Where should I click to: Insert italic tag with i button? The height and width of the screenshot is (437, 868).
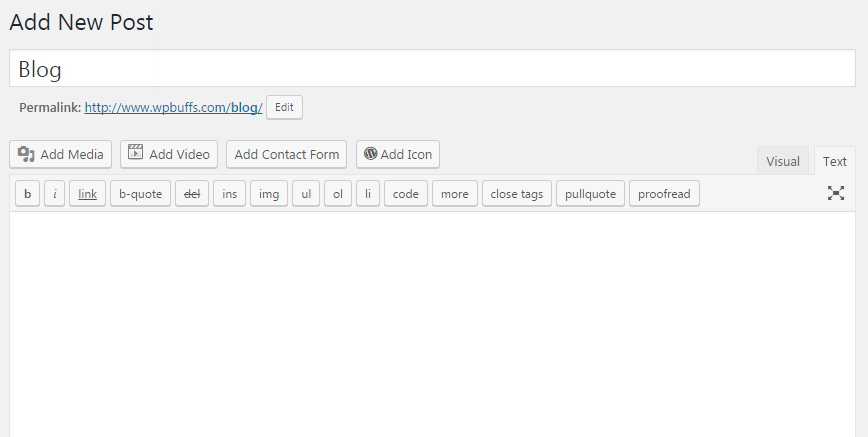click(x=55, y=194)
